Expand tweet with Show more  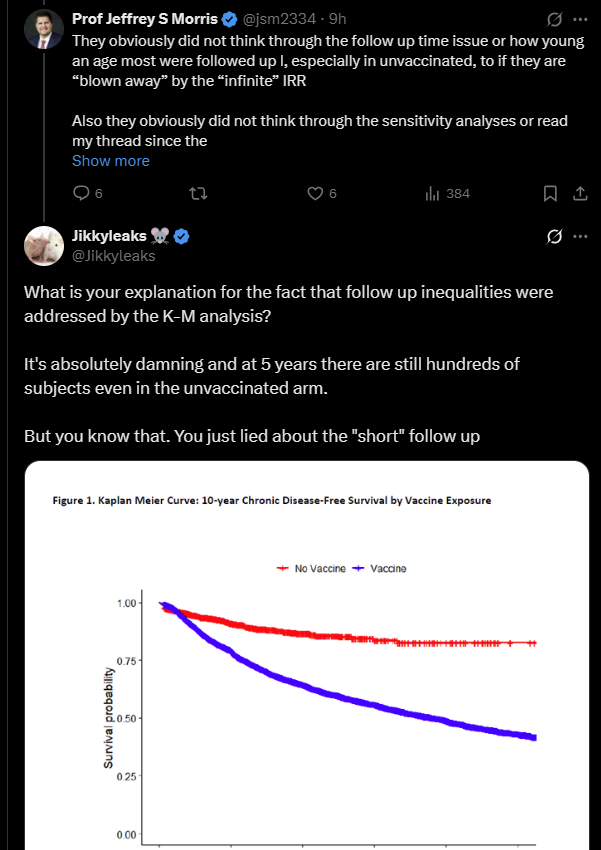coord(111,161)
